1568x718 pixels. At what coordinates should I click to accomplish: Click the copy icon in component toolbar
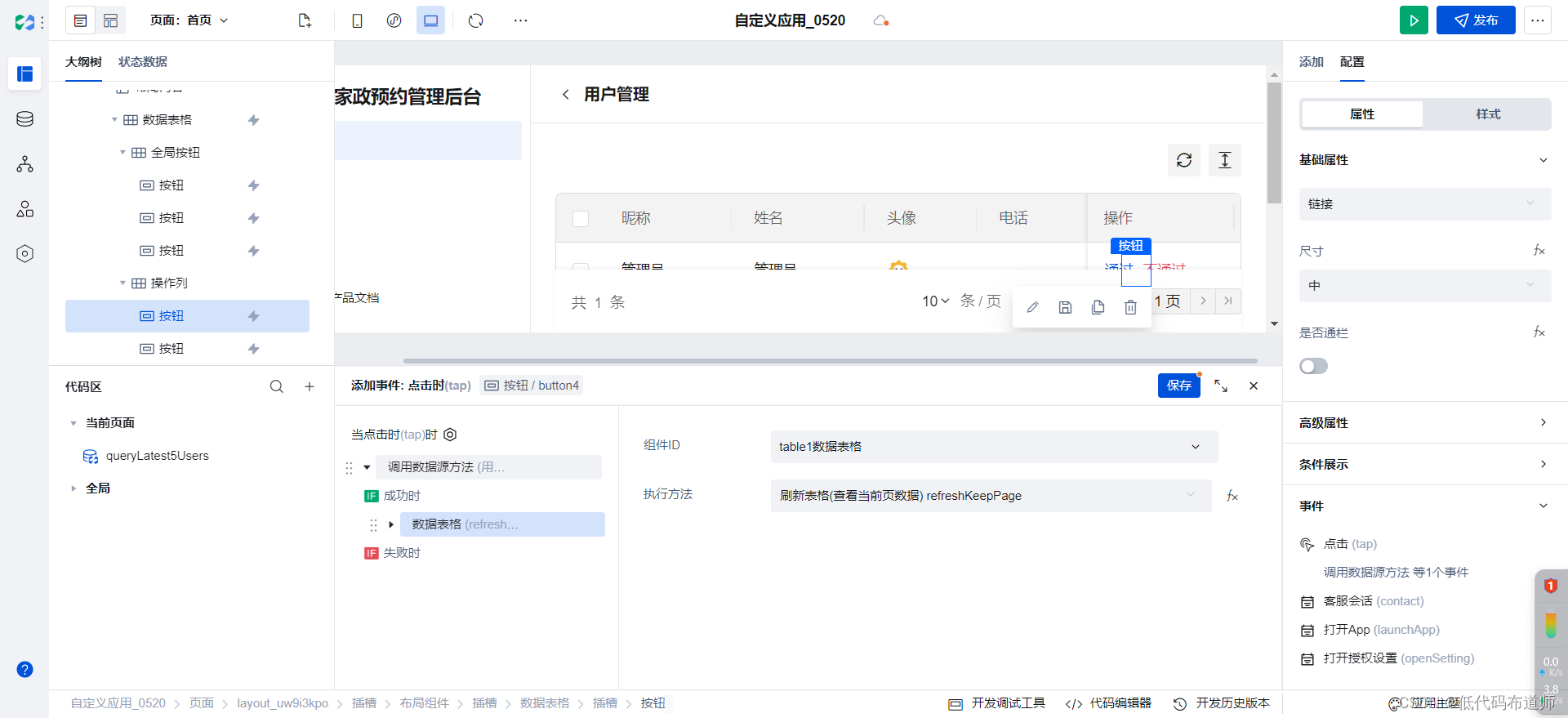[x=1098, y=307]
